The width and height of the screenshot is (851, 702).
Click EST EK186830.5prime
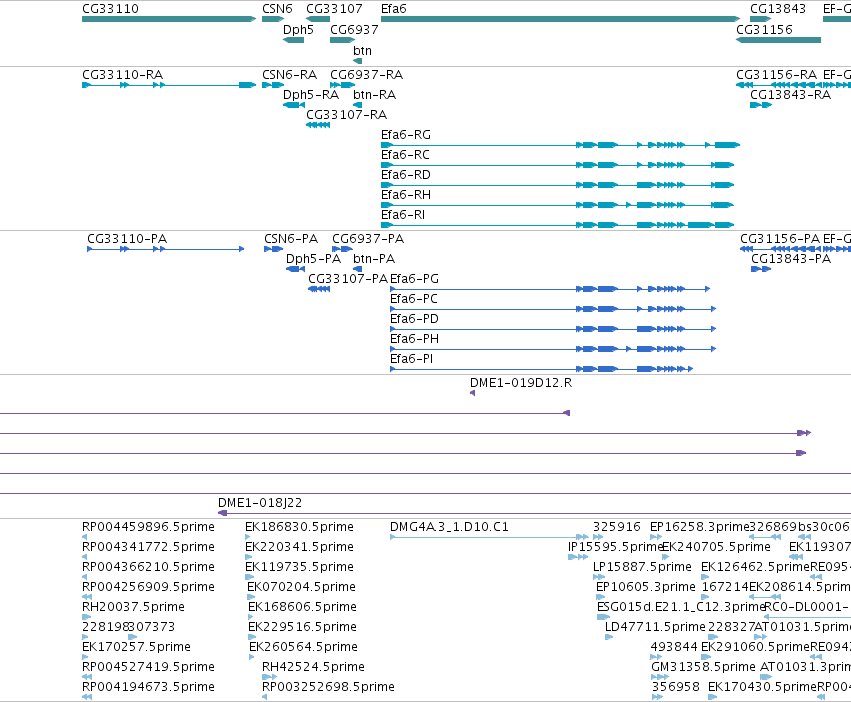[x=247, y=537]
